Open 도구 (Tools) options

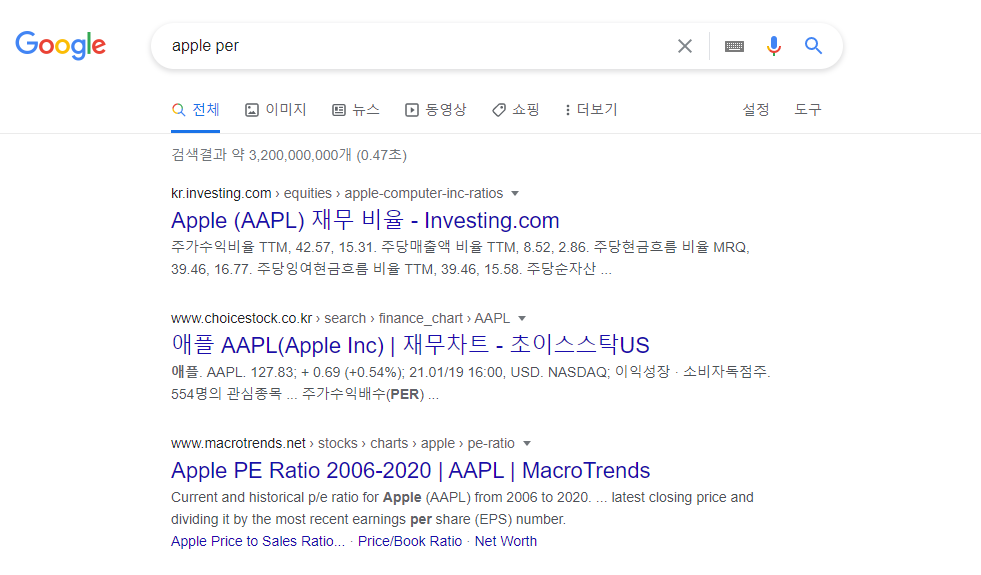click(808, 110)
